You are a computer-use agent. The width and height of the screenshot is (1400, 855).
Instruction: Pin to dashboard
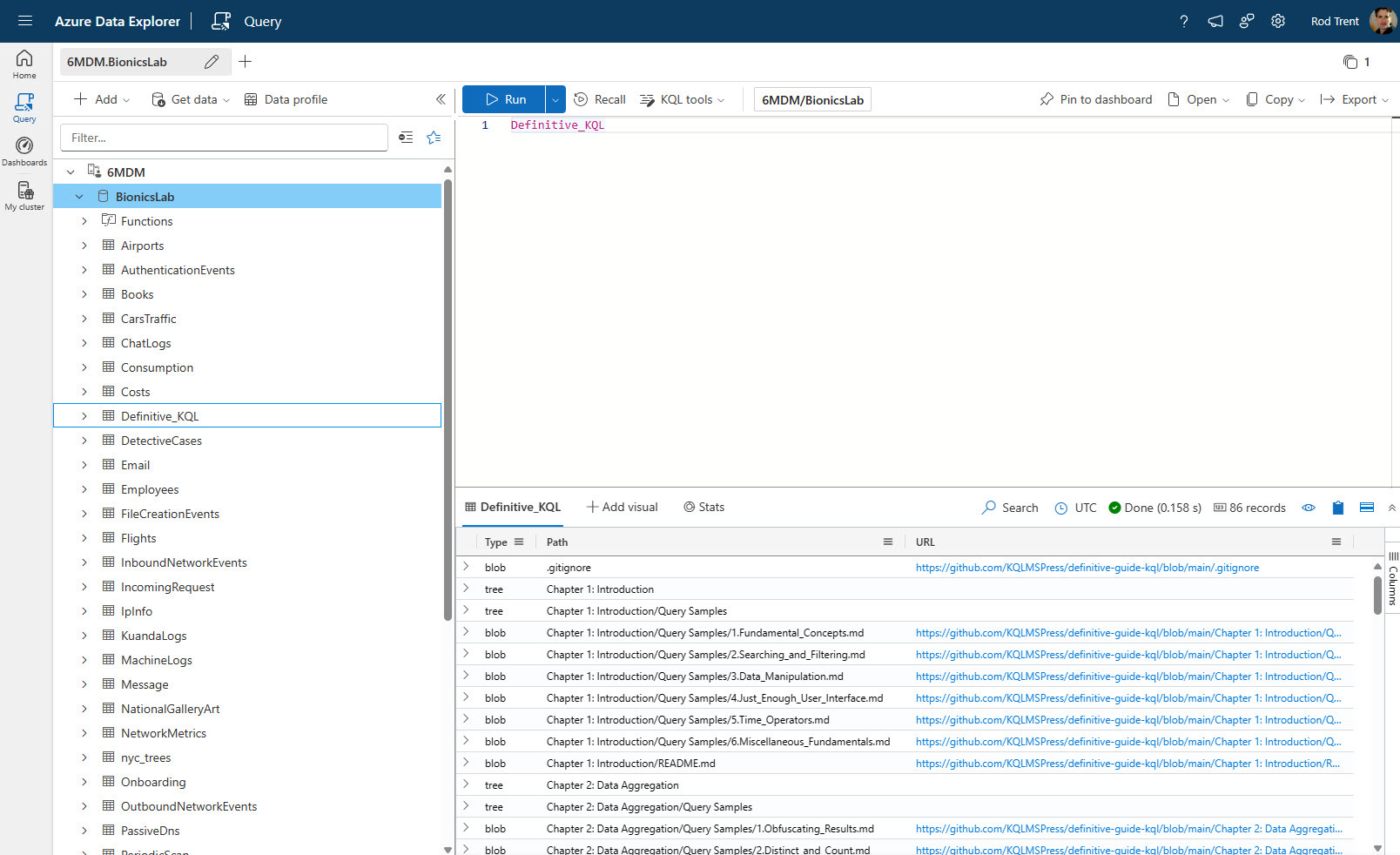pyautogui.click(x=1095, y=99)
